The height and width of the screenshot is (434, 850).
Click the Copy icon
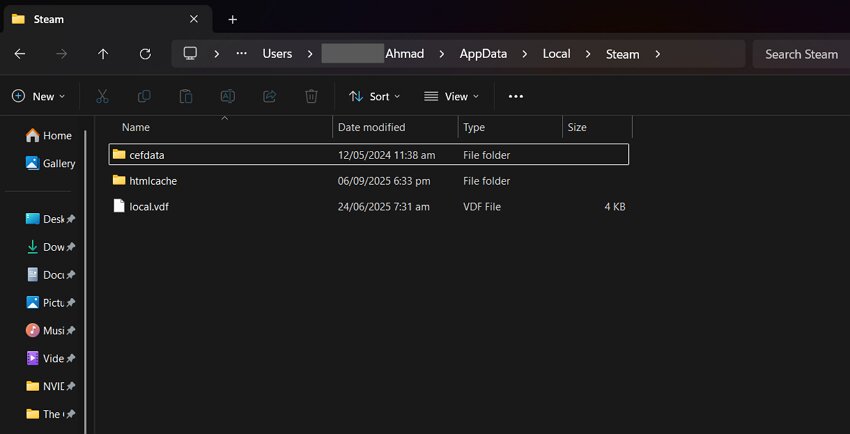click(144, 96)
